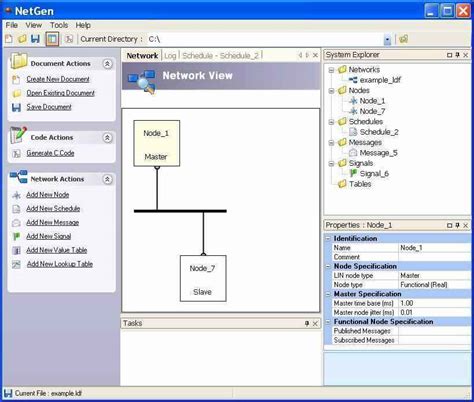Pin the Properties Node_1 panel
The image size is (474, 402).
point(458,225)
